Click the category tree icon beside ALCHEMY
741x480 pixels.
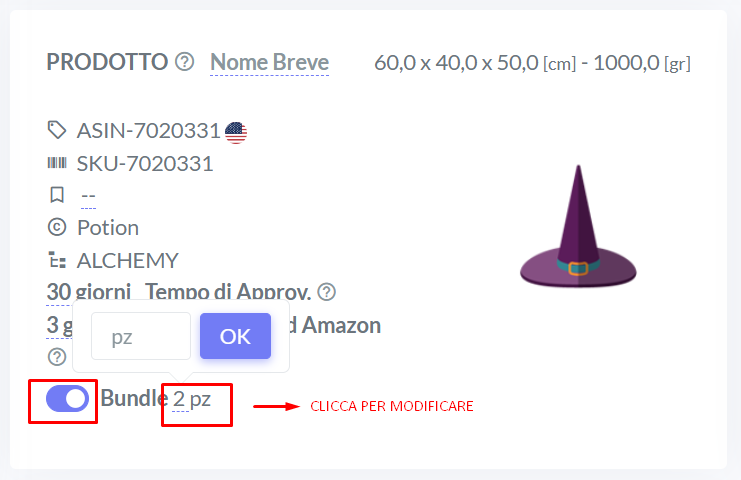pos(57,260)
